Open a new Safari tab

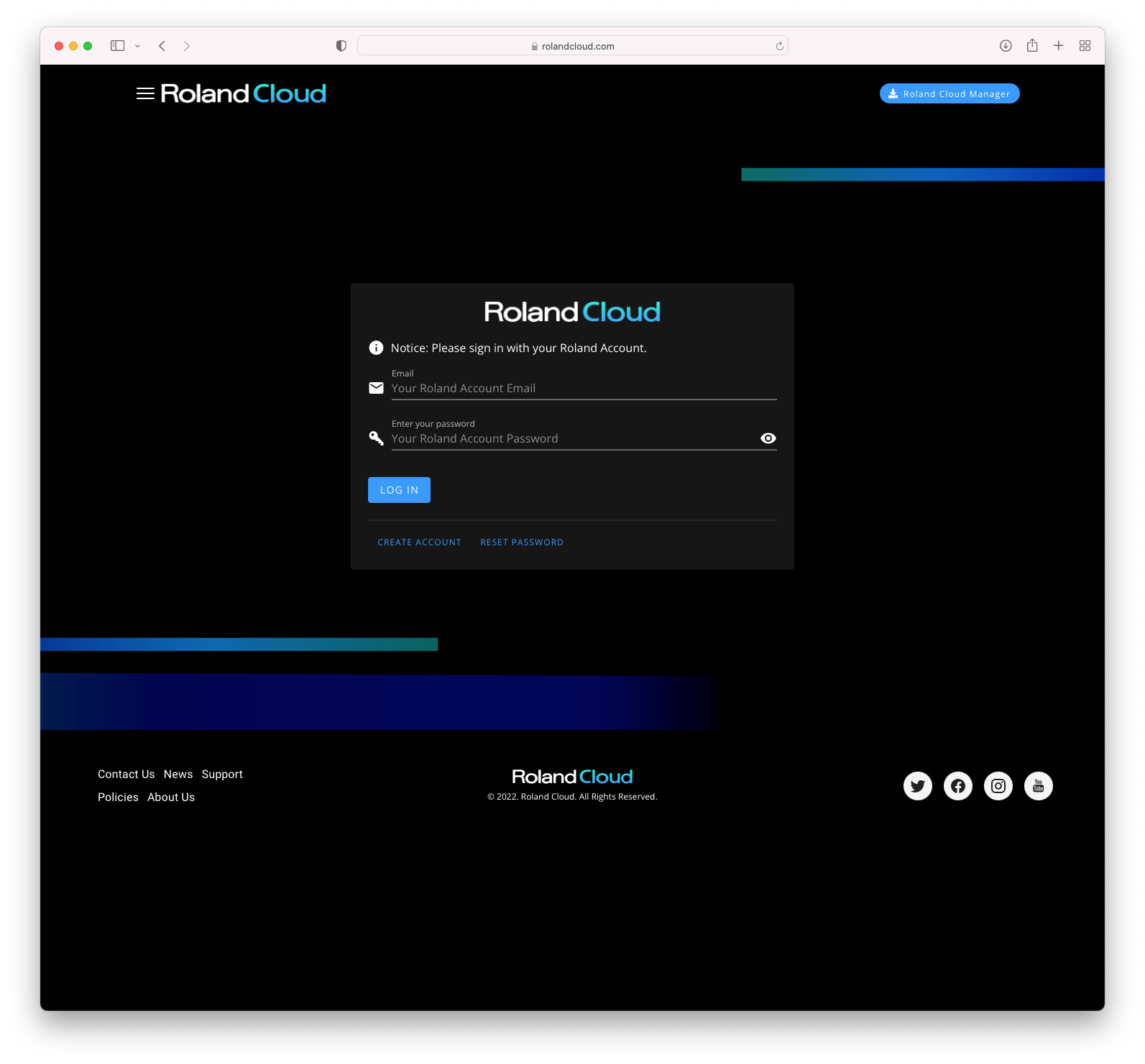tap(1059, 46)
